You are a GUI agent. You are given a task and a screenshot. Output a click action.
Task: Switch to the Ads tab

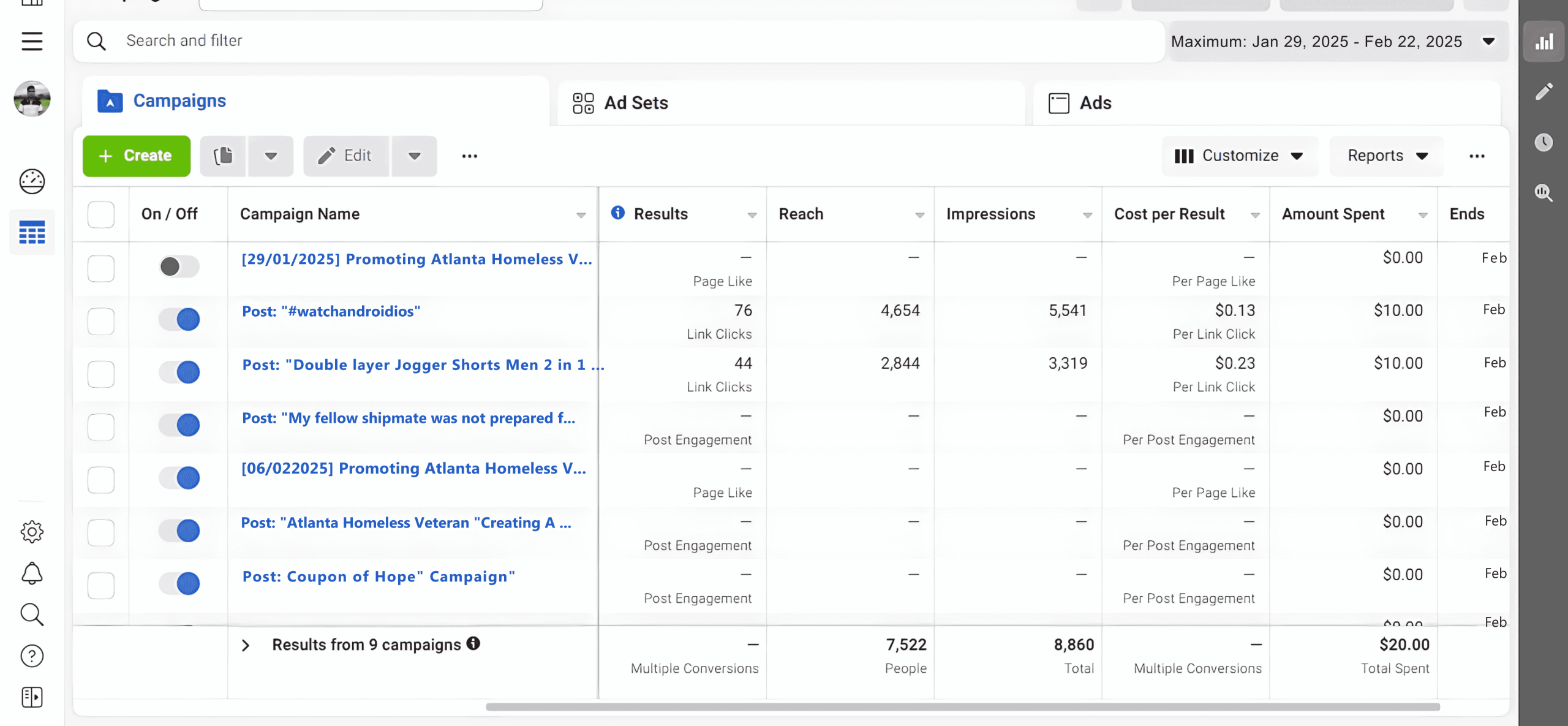point(1095,103)
